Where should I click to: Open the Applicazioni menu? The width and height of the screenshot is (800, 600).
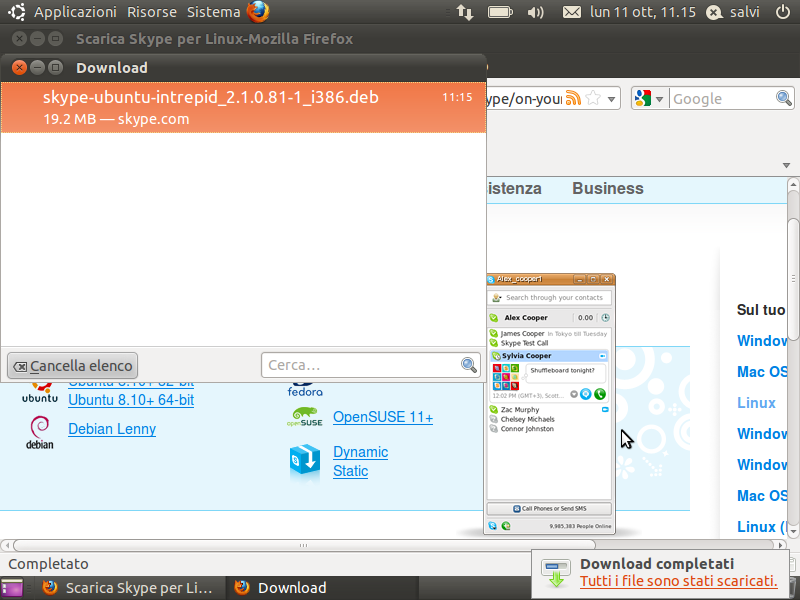point(75,12)
